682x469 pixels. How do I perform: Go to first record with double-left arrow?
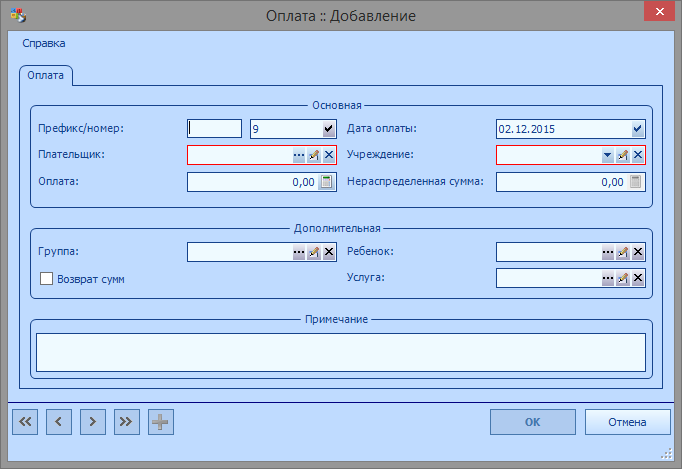(25, 422)
